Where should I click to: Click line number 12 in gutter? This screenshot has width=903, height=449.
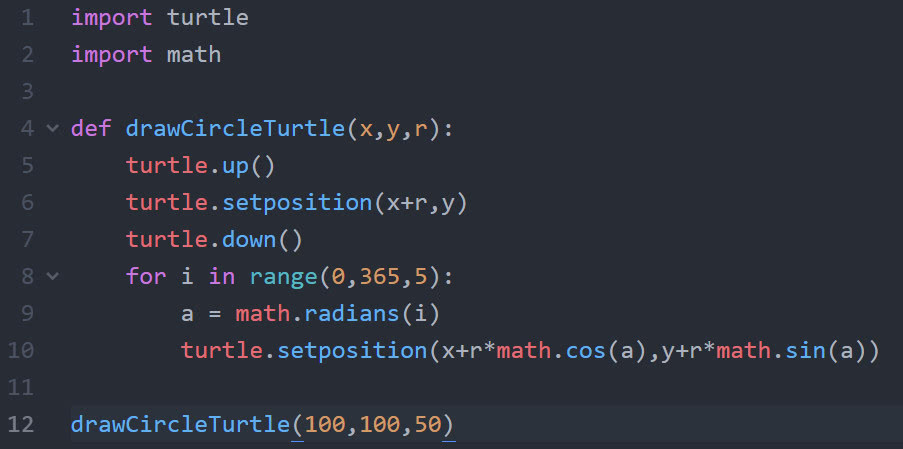(x=21, y=424)
